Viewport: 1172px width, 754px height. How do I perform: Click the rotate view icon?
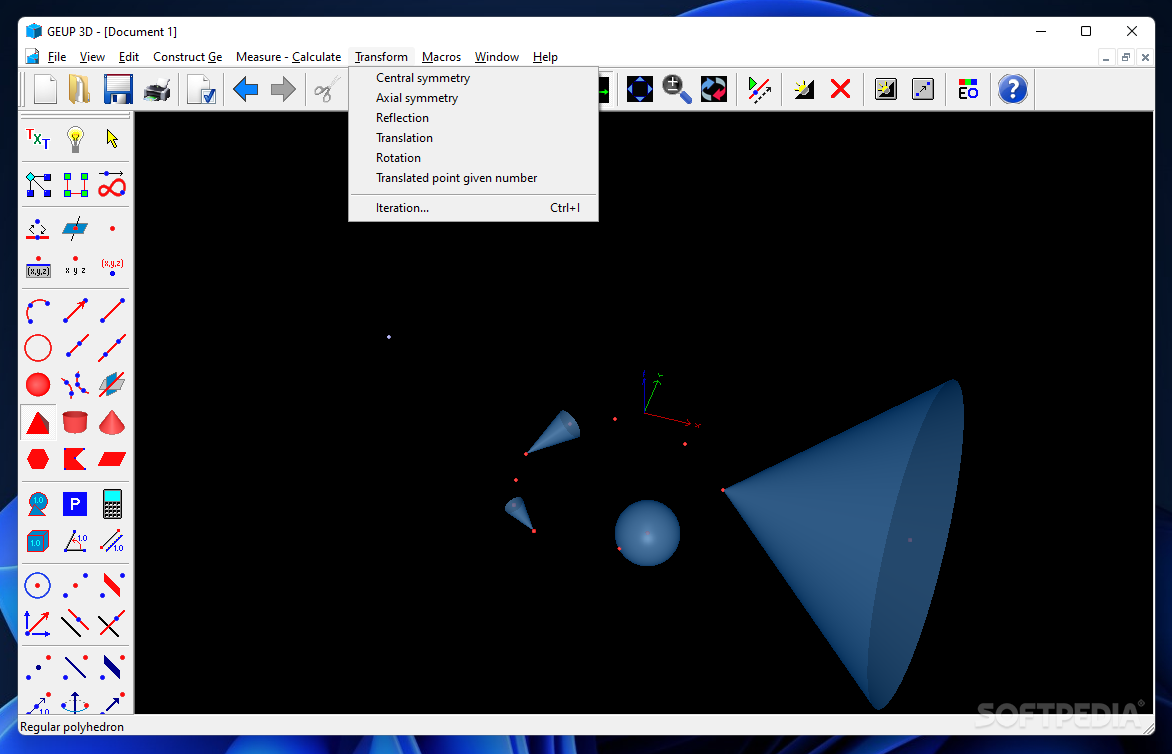coord(714,90)
